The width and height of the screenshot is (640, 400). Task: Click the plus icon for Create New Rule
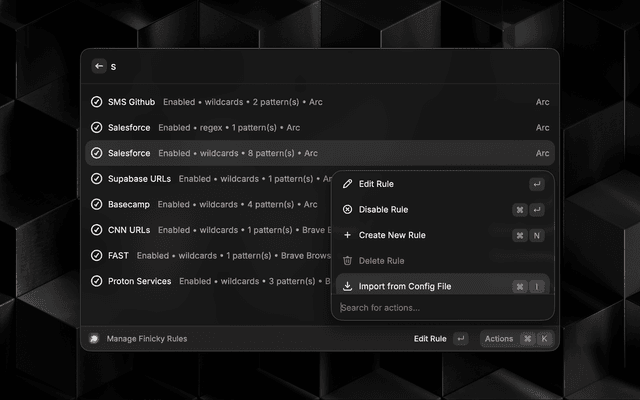coord(347,235)
